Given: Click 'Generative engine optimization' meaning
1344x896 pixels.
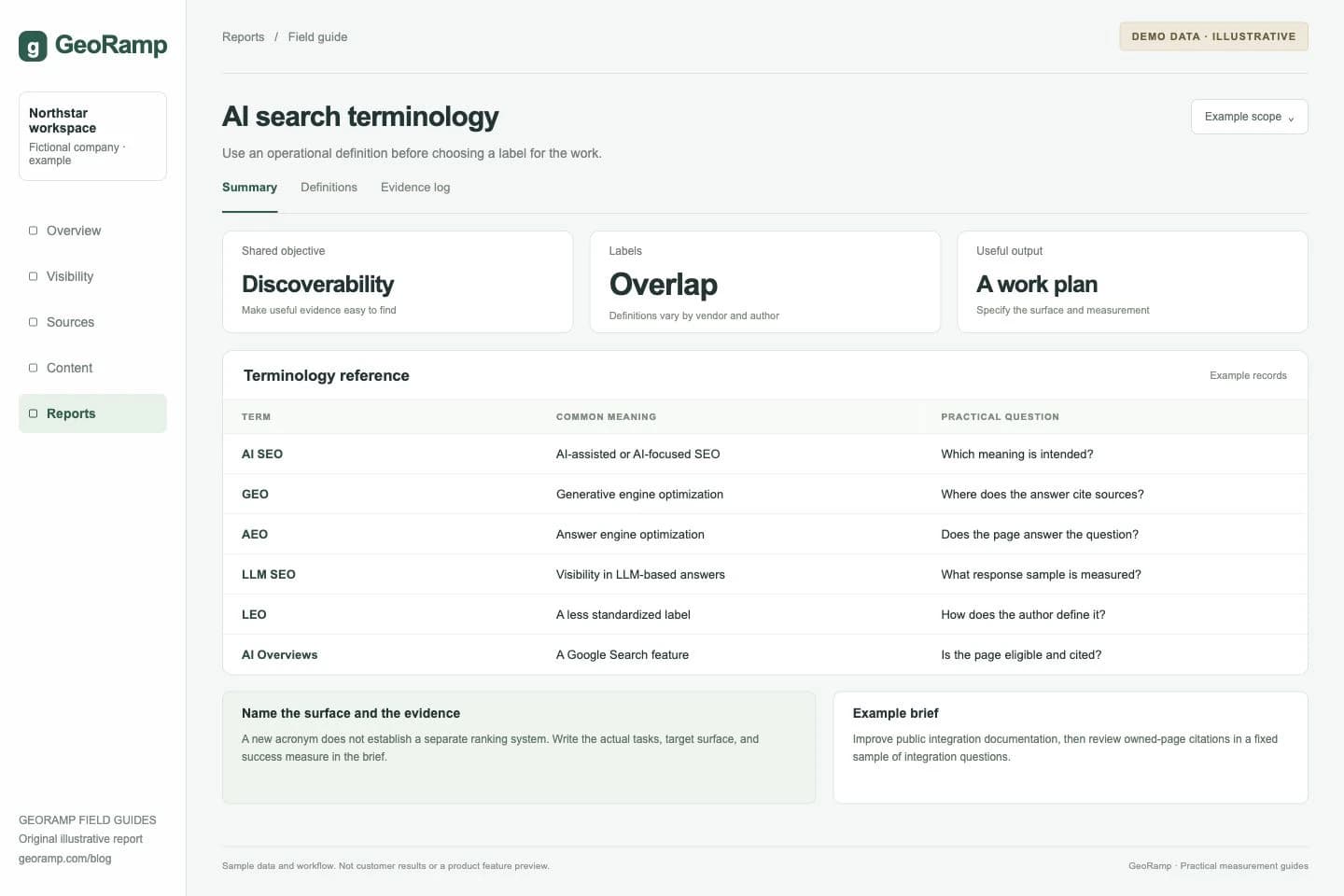Looking at the screenshot, I should (639, 495).
